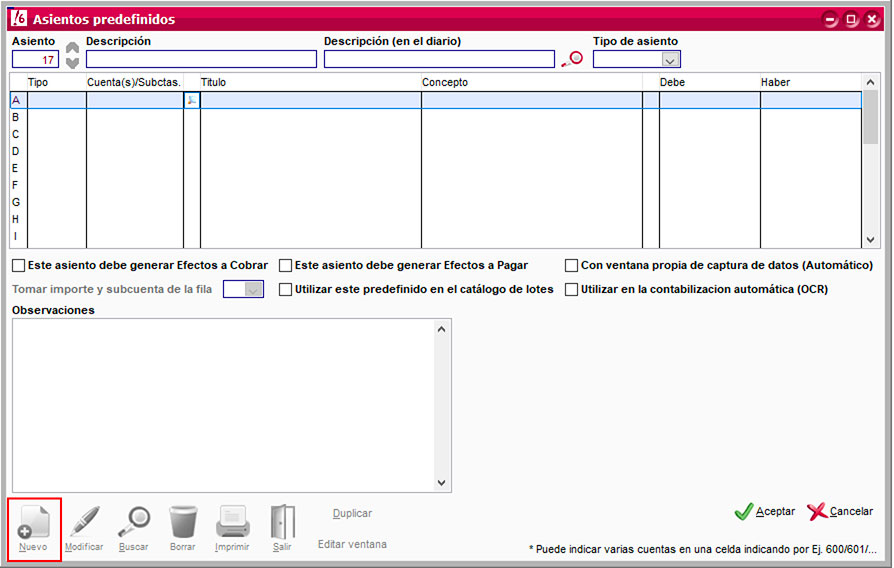894x568 pixels.
Task: Click Observaciones scrollbar up arrow
Action: click(x=441, y=329)
